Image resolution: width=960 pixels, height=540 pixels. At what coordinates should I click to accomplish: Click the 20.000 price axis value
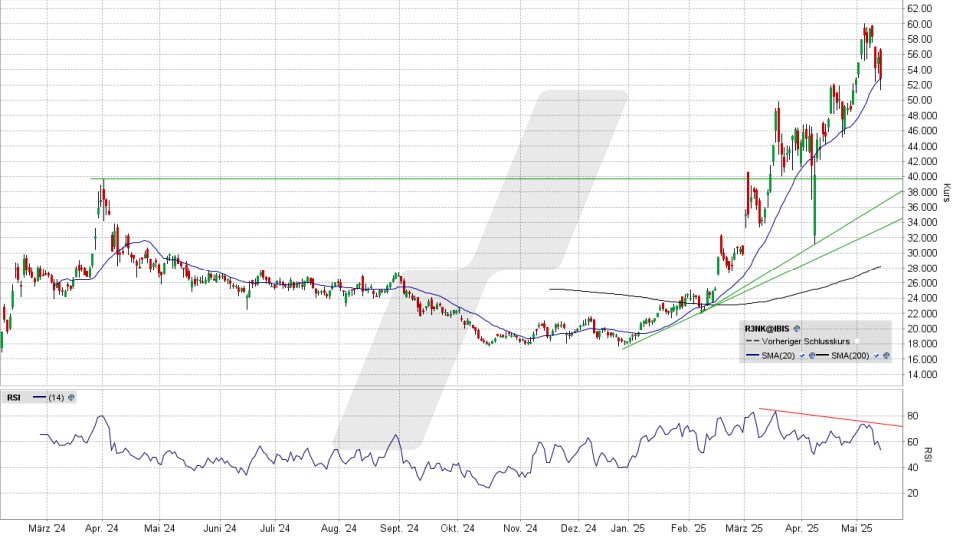tap(922, 329)
